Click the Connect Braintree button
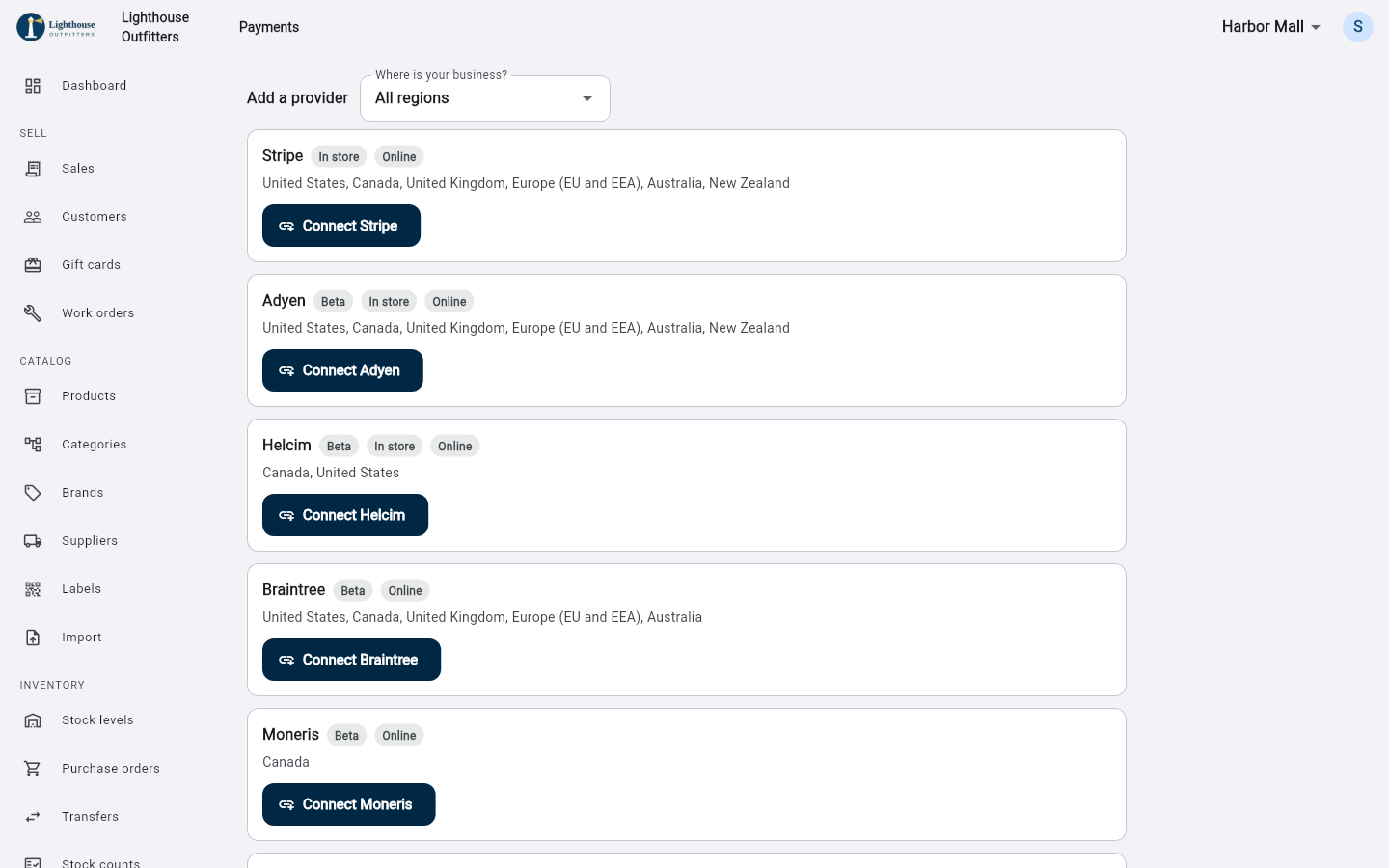 pyautogui.click(x=351, y=660)
